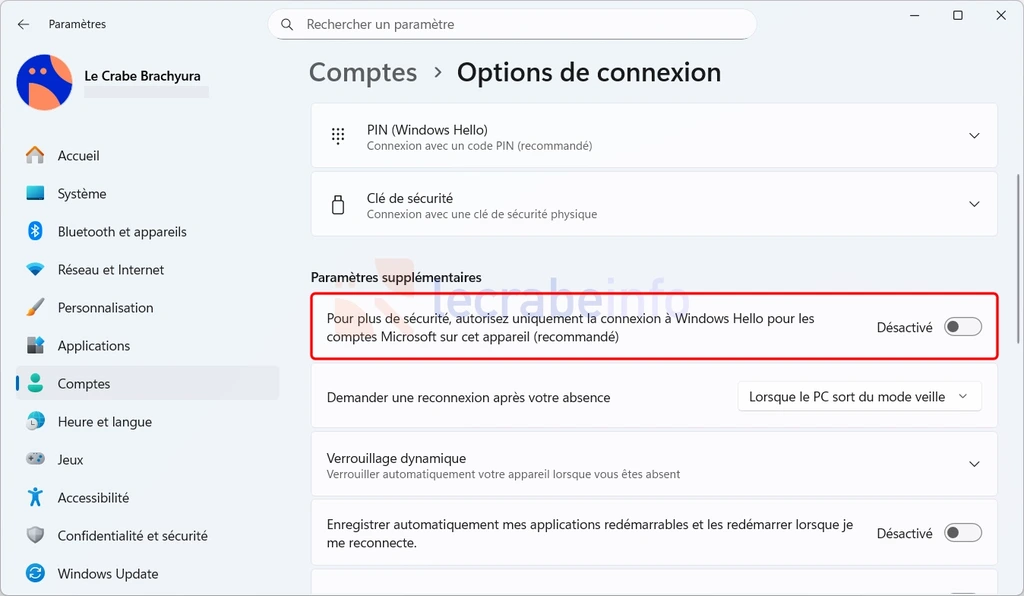Click the Personnalisation paintbrush icon
This screenshot has height=596, width=1024.
pyautogui.click(x=35, y=307)
